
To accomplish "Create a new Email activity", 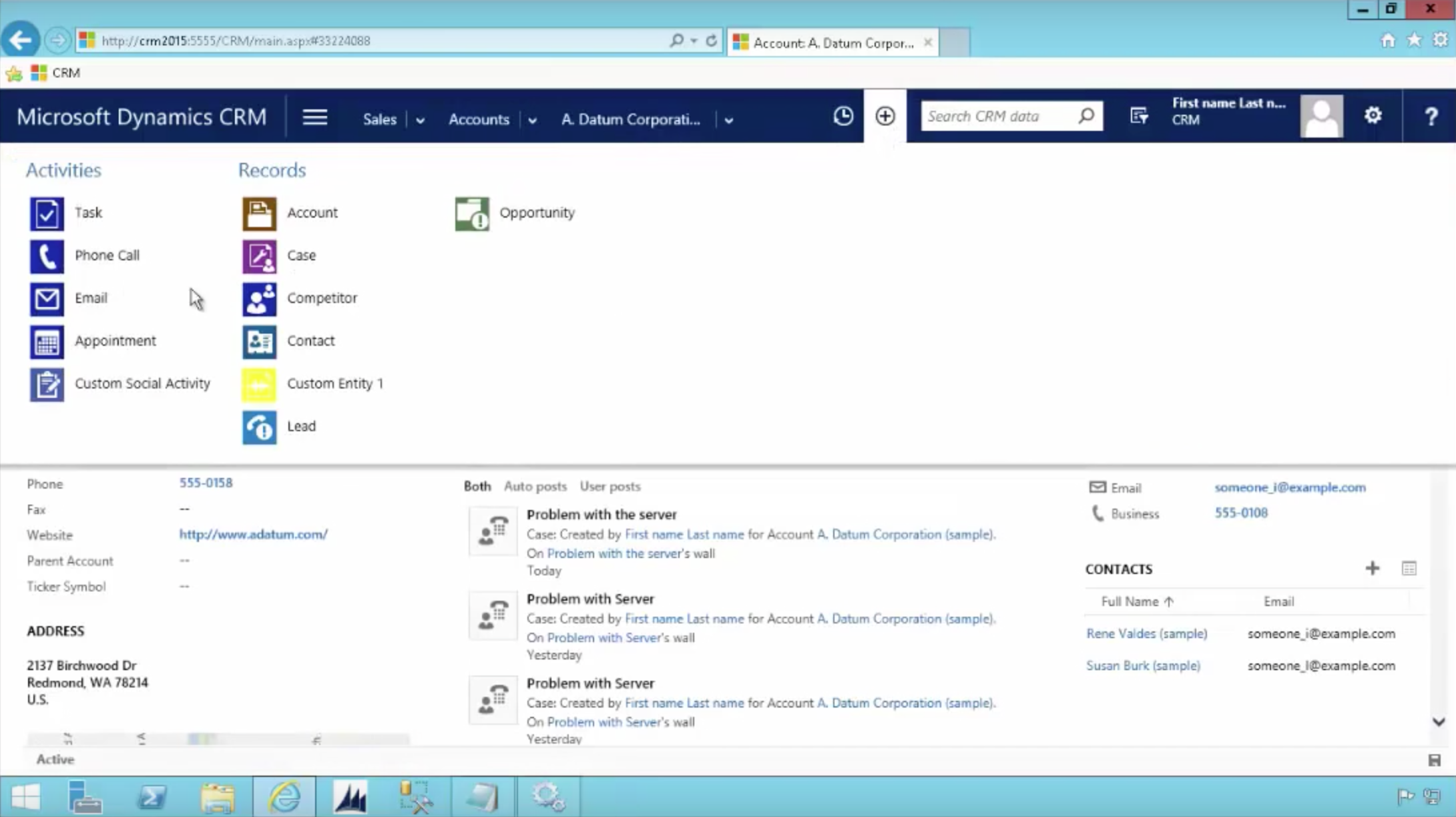I will tap(69, 298).
